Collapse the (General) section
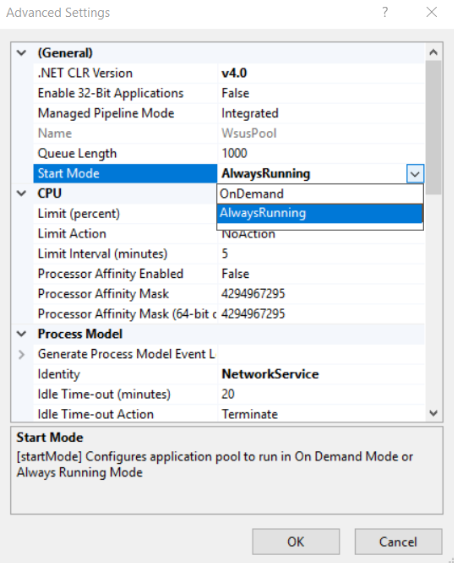This screenshot has height=563, width=454. point(22,53)
